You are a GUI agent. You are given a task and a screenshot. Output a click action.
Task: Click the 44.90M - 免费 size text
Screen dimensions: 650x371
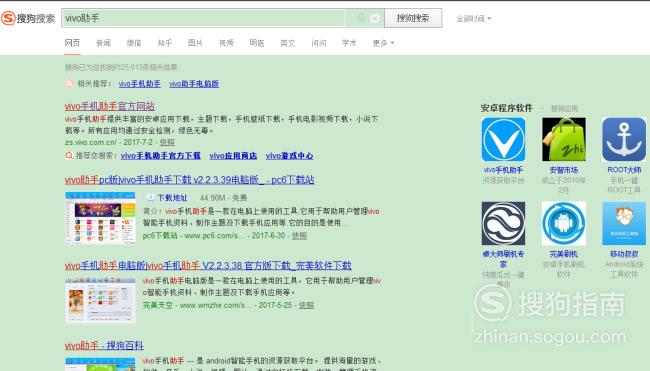[x=223, y=198]
